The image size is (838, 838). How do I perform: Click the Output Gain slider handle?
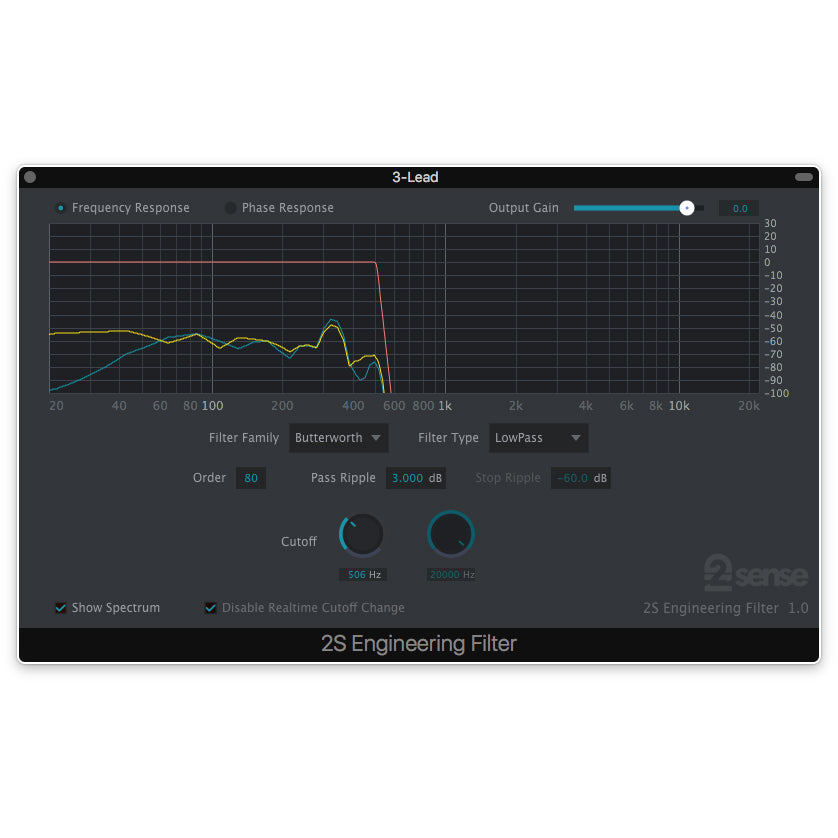687,208
